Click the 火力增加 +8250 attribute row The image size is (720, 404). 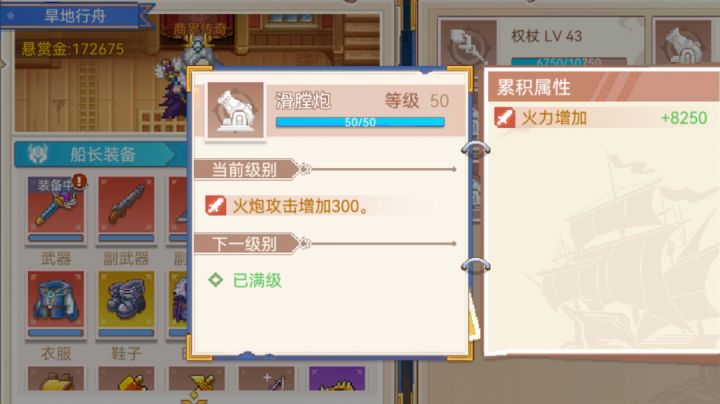[602, 118]
